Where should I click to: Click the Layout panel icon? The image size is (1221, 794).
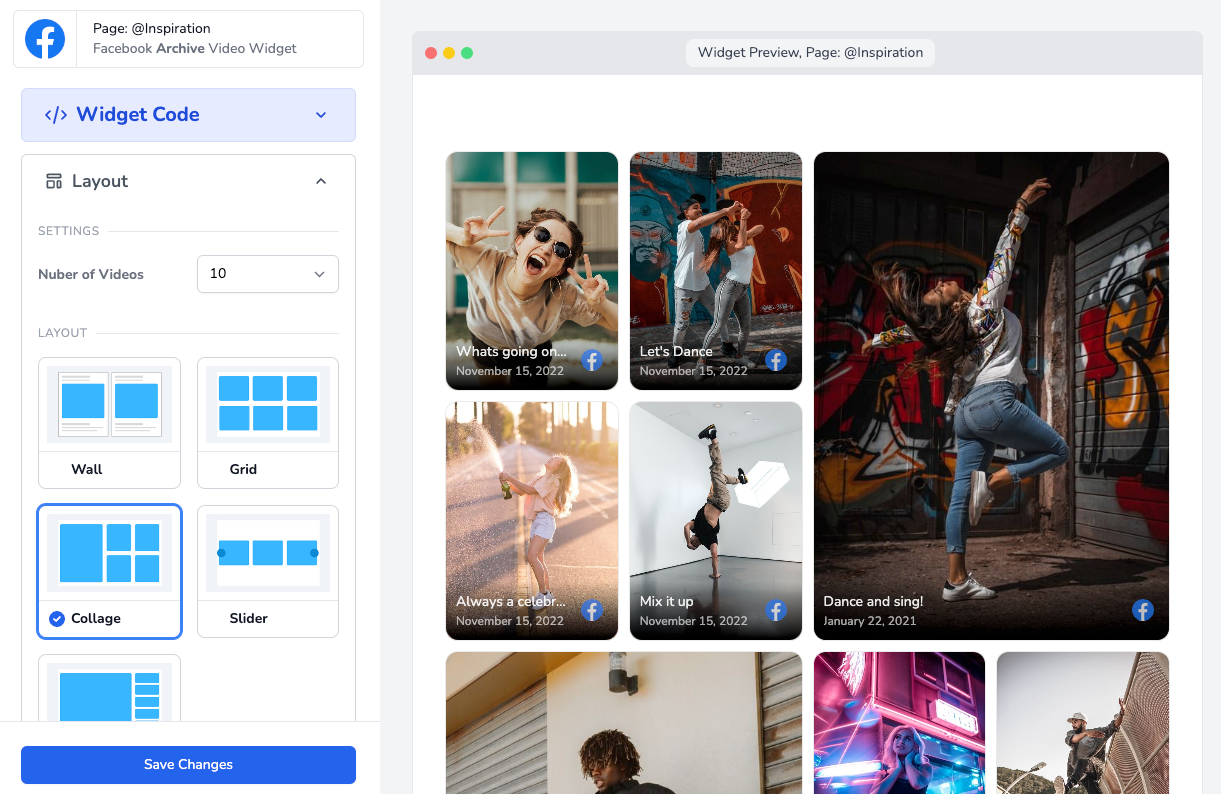click(x=54, y=181)
